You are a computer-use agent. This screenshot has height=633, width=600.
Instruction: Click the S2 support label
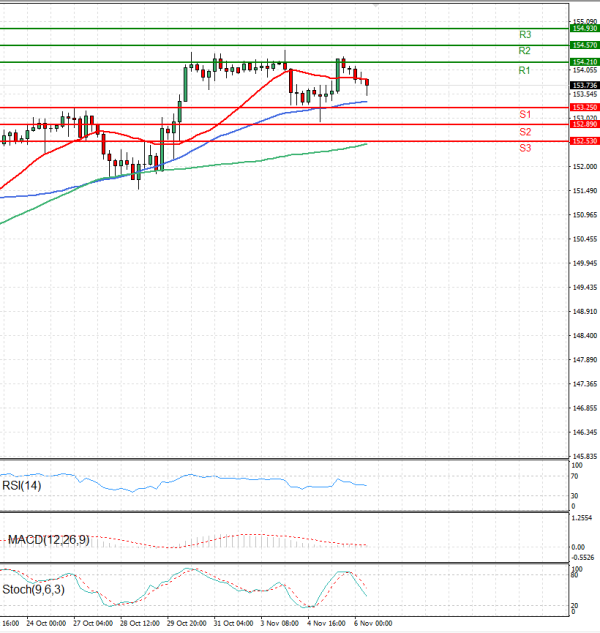pyautogui.click(x=524, y=132)
